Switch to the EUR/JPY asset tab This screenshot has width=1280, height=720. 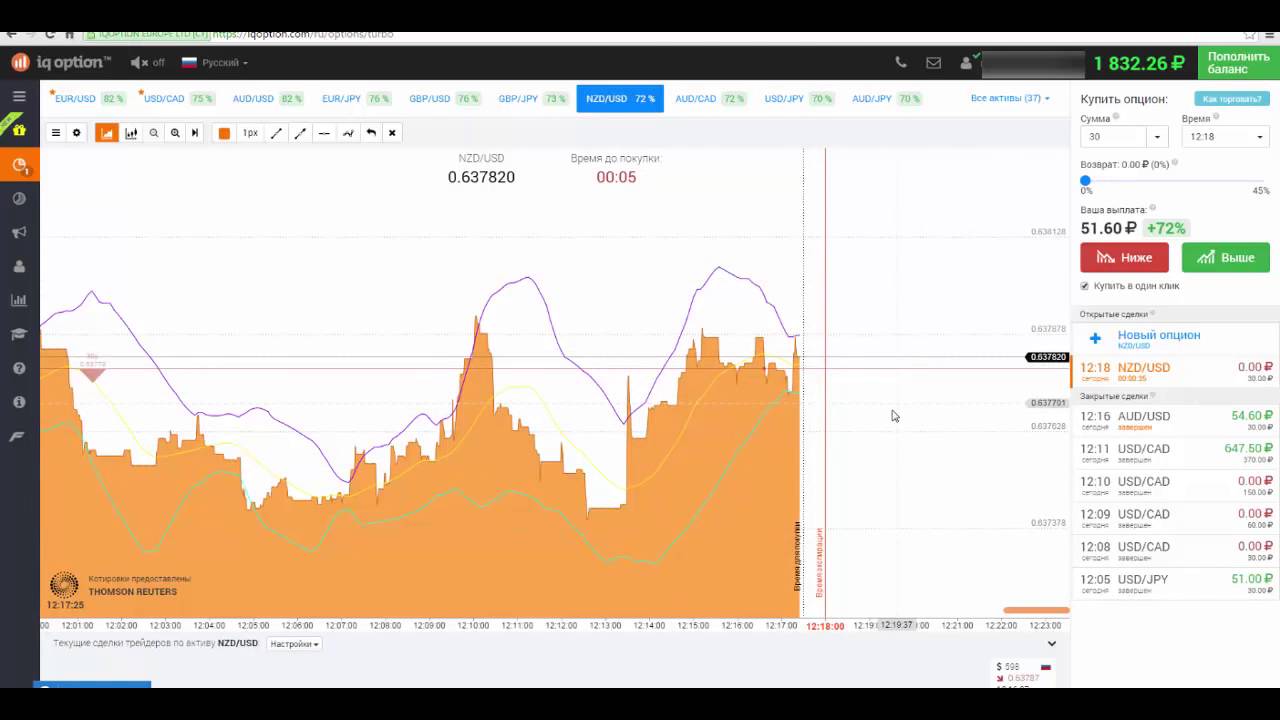[x=355, y=99]
